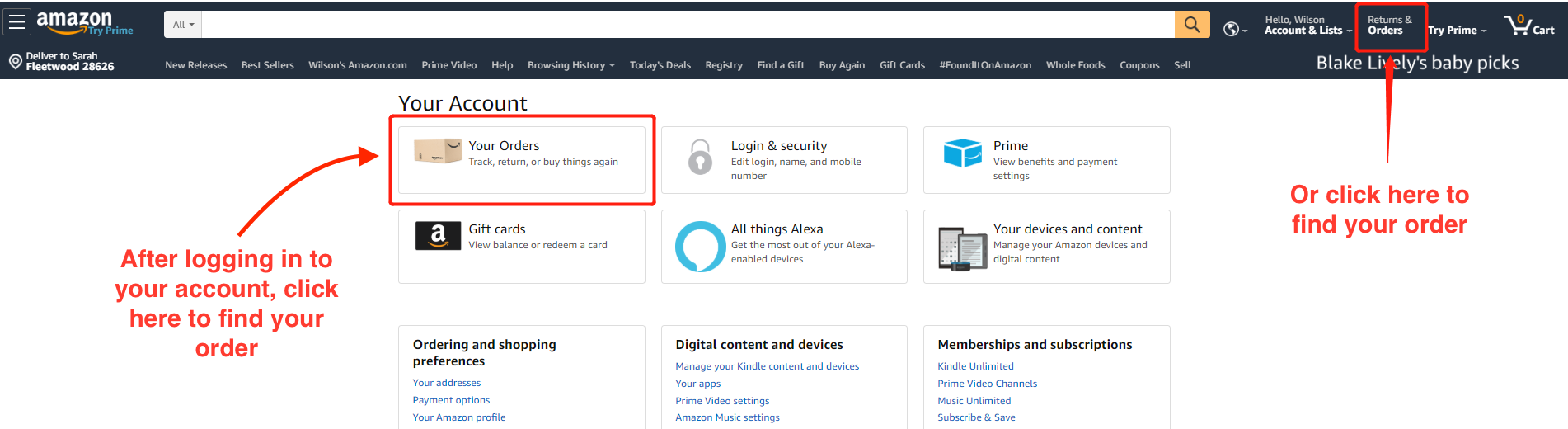
Task: Open Amazon Music settings link
Action: coord(727,417)
